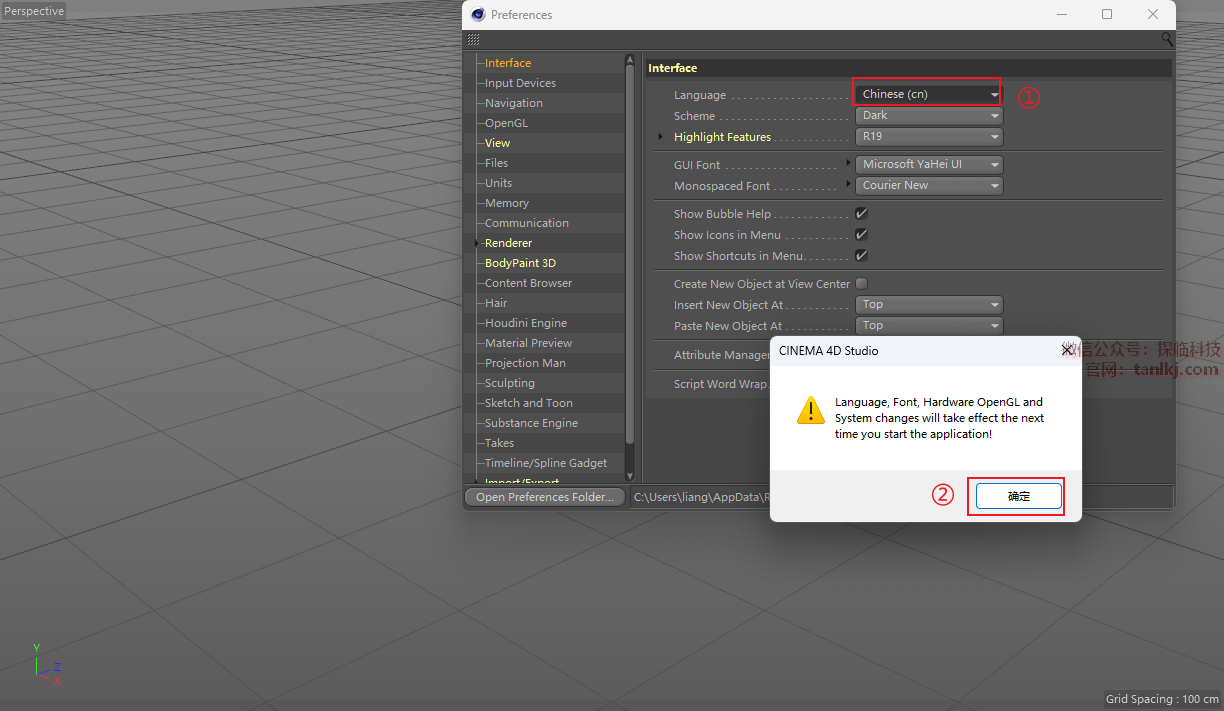The width and height of the screenshot is (1224, 711).
Task: Click the dotted grip icon below the title bar
Action: pyautogui.click(x=473, y=40)
